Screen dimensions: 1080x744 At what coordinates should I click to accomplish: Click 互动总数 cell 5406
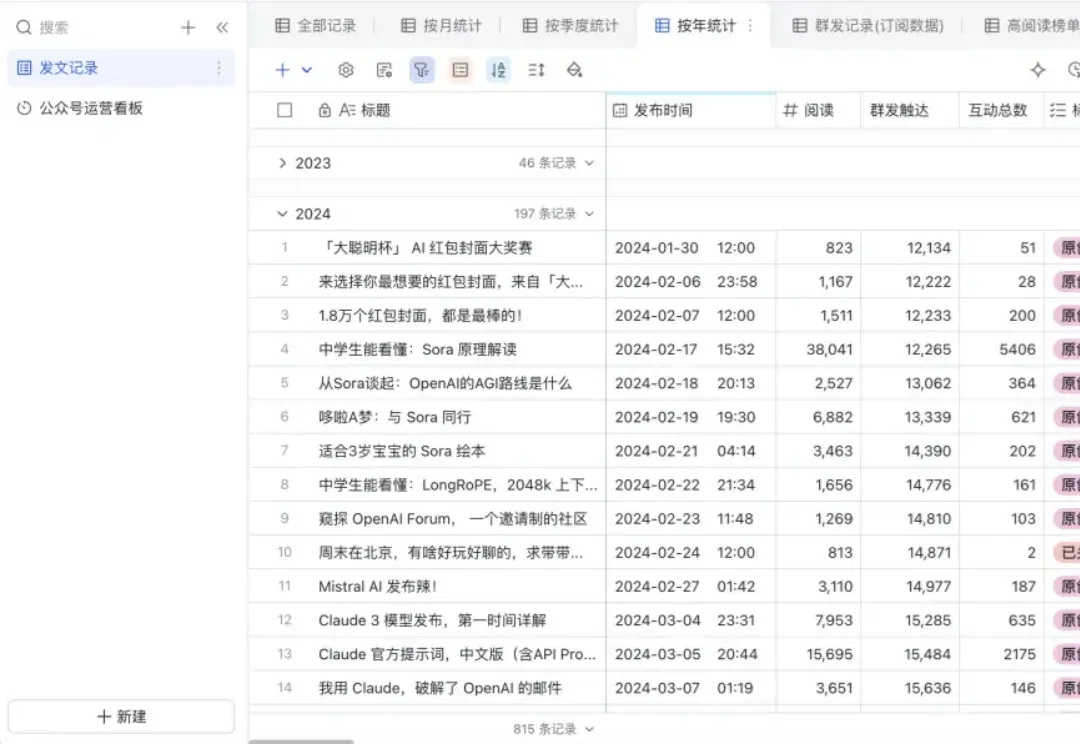coord(1001,349)
